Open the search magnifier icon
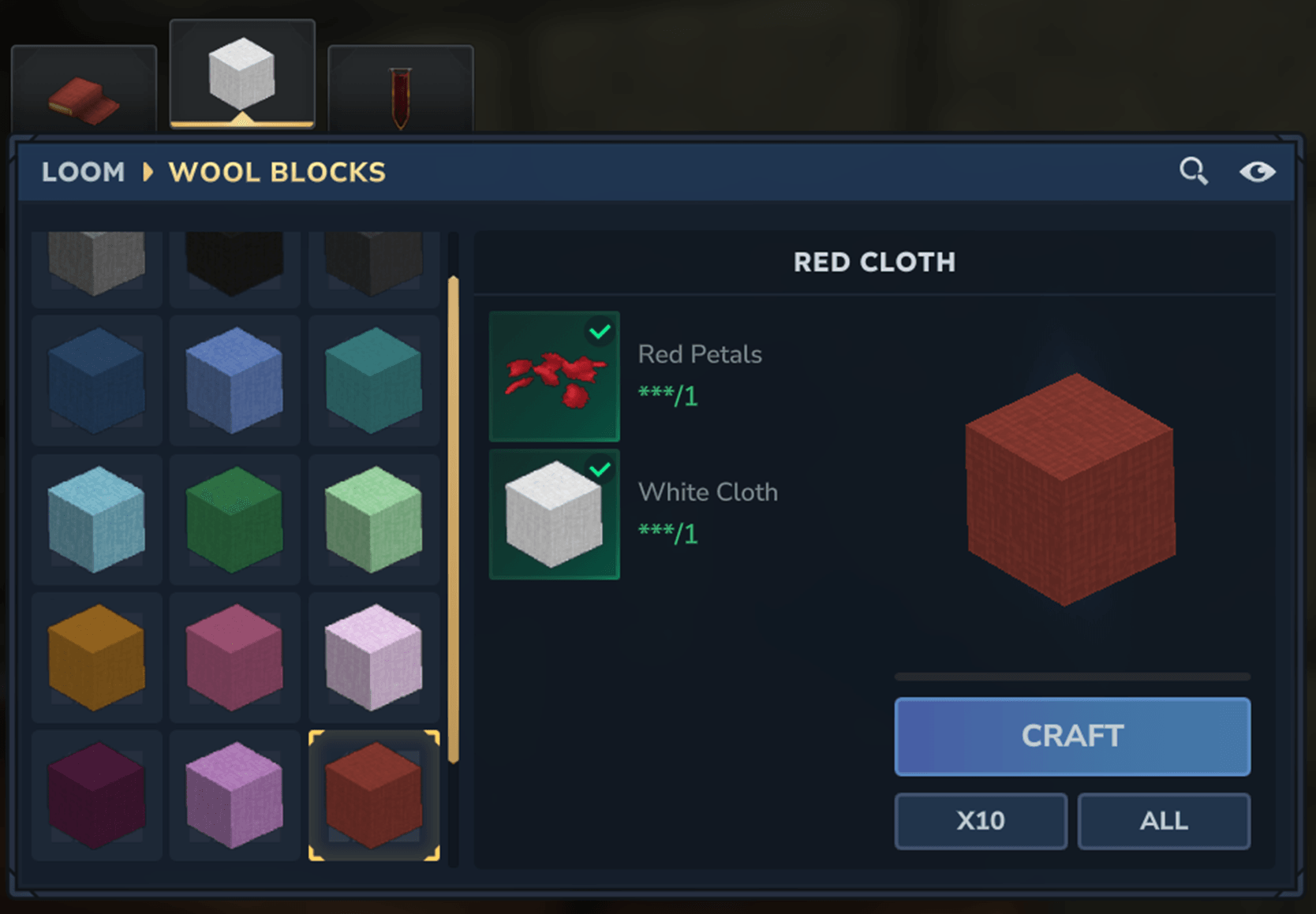Screen dimensions: 1316x914 [1193, 170]
